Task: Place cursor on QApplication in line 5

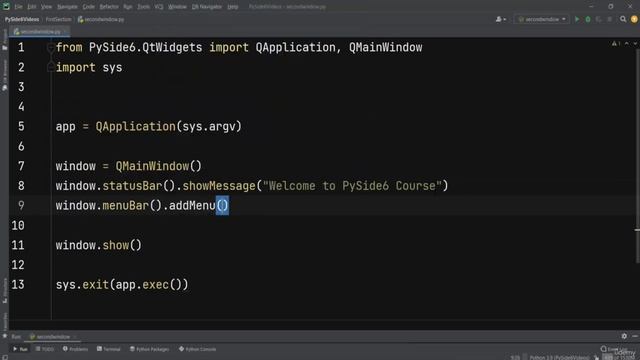Action: pos(136,127)
